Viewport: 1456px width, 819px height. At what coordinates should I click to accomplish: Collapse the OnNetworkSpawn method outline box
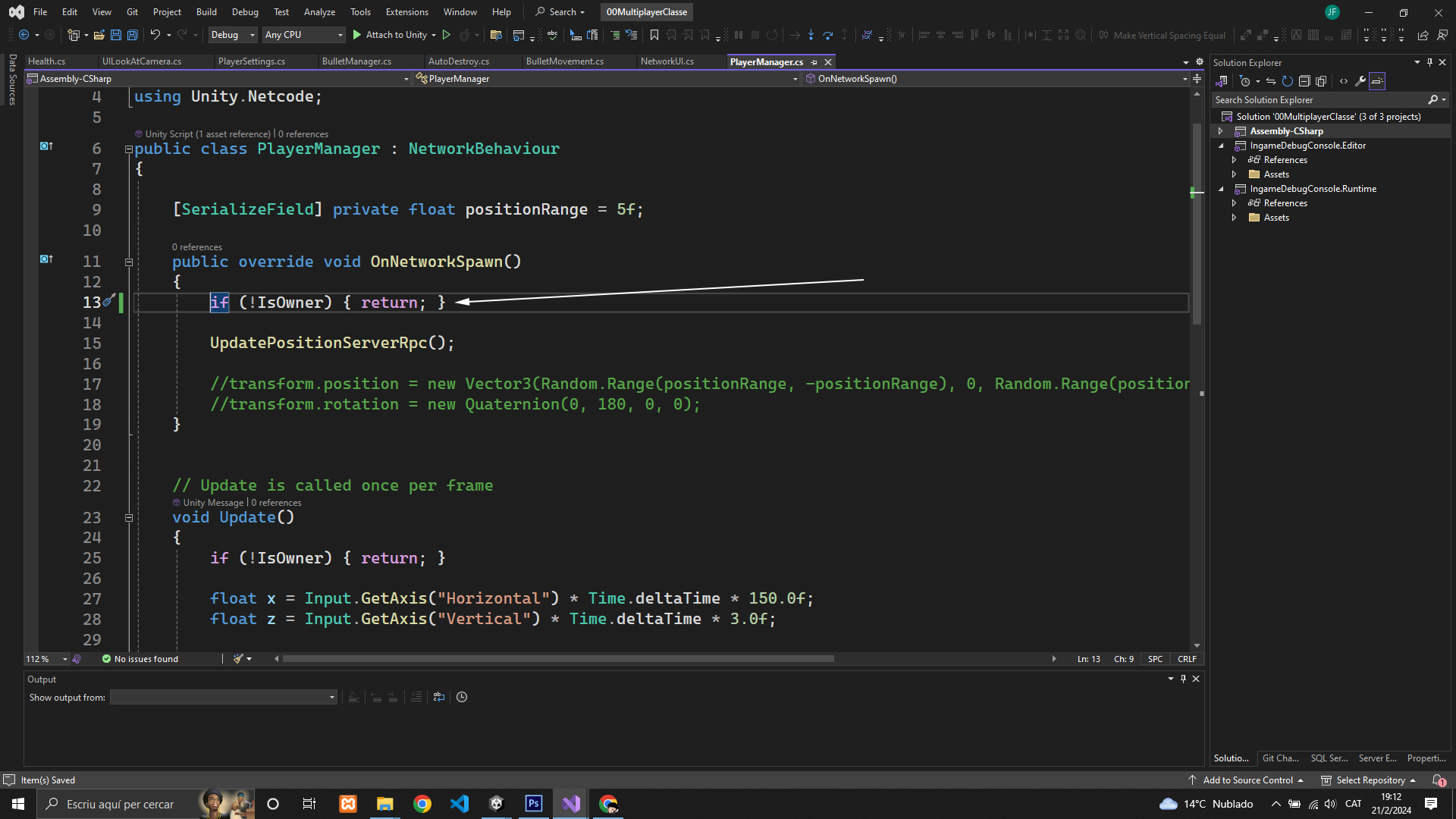pyautogui.click(x=129, y=262)
